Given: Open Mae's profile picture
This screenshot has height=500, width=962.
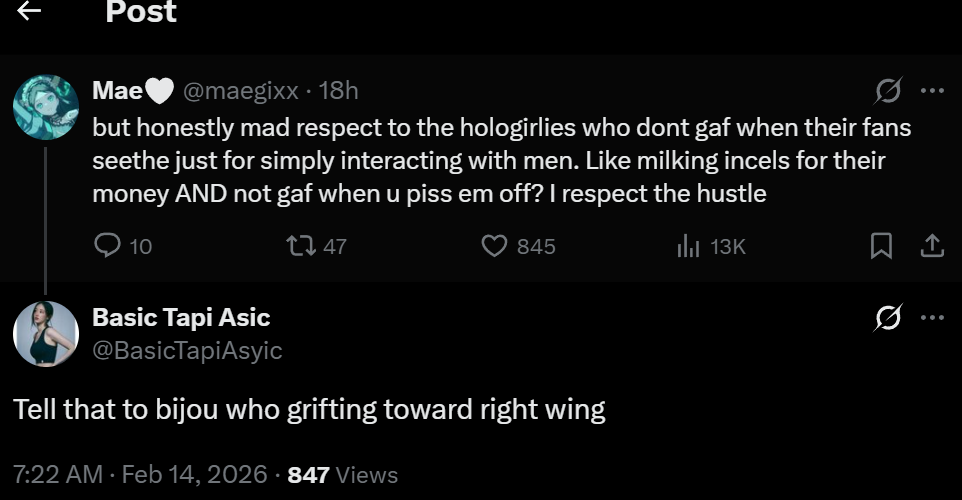Looking at the screenshot, I should pos(46,107).
